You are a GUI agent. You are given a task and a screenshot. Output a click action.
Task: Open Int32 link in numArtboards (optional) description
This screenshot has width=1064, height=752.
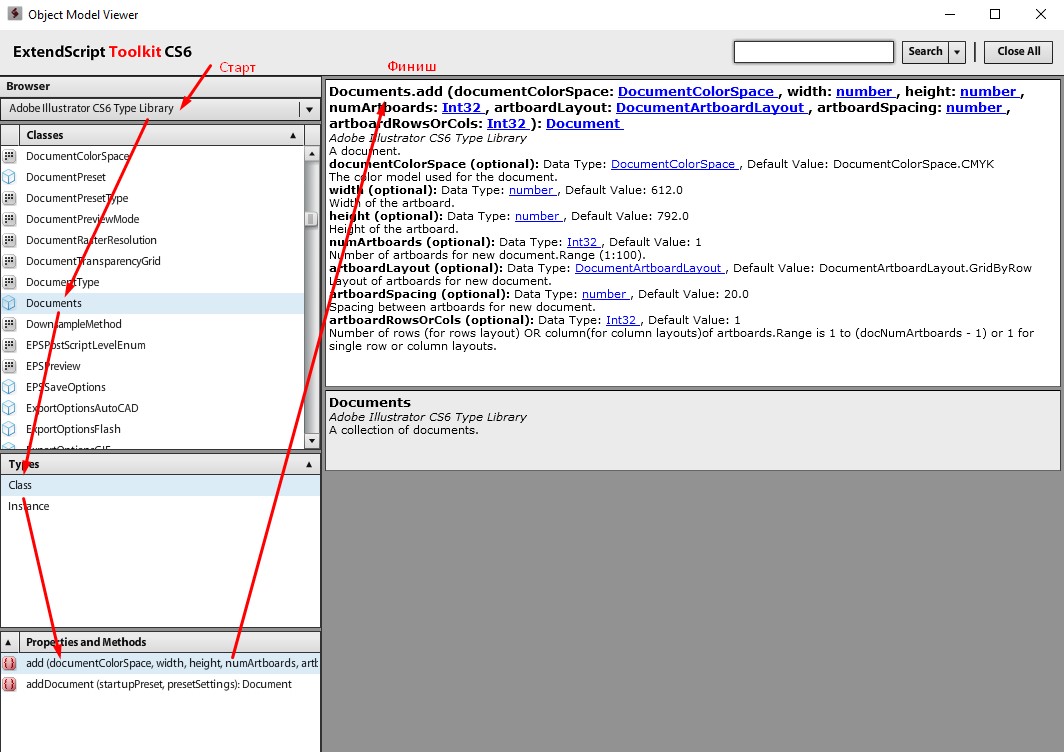582,242
